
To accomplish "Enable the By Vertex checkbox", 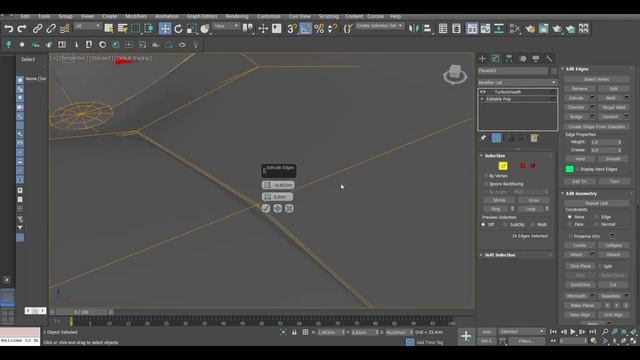I will click(486, 176).
